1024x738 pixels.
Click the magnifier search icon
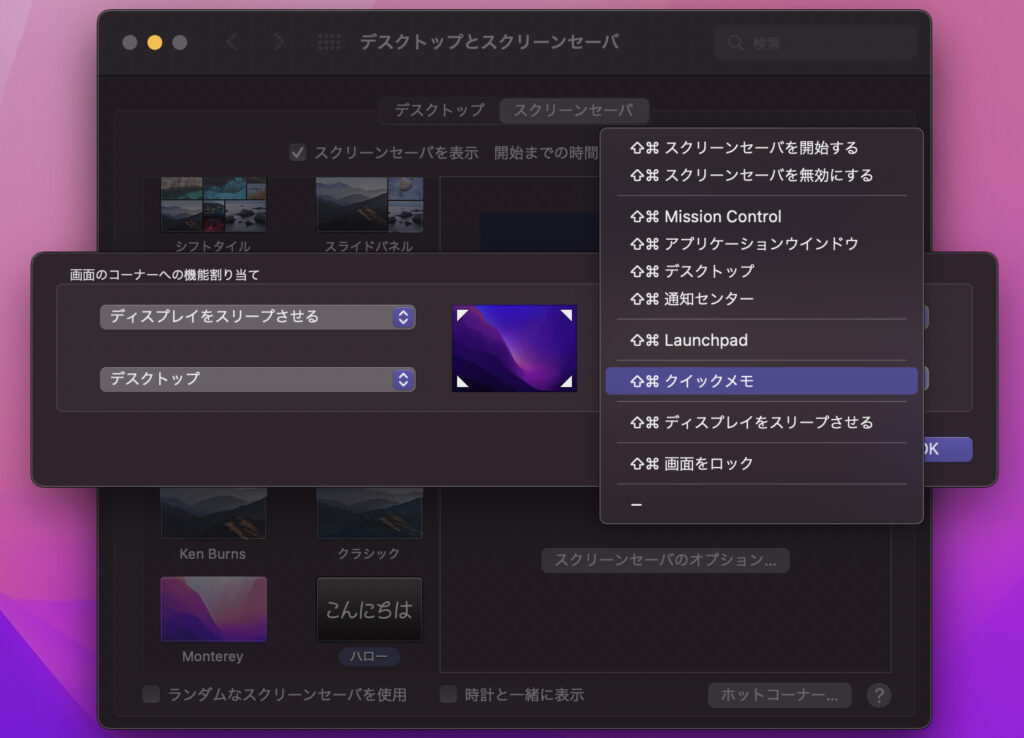pyautogui.click(x=735, y=43)
